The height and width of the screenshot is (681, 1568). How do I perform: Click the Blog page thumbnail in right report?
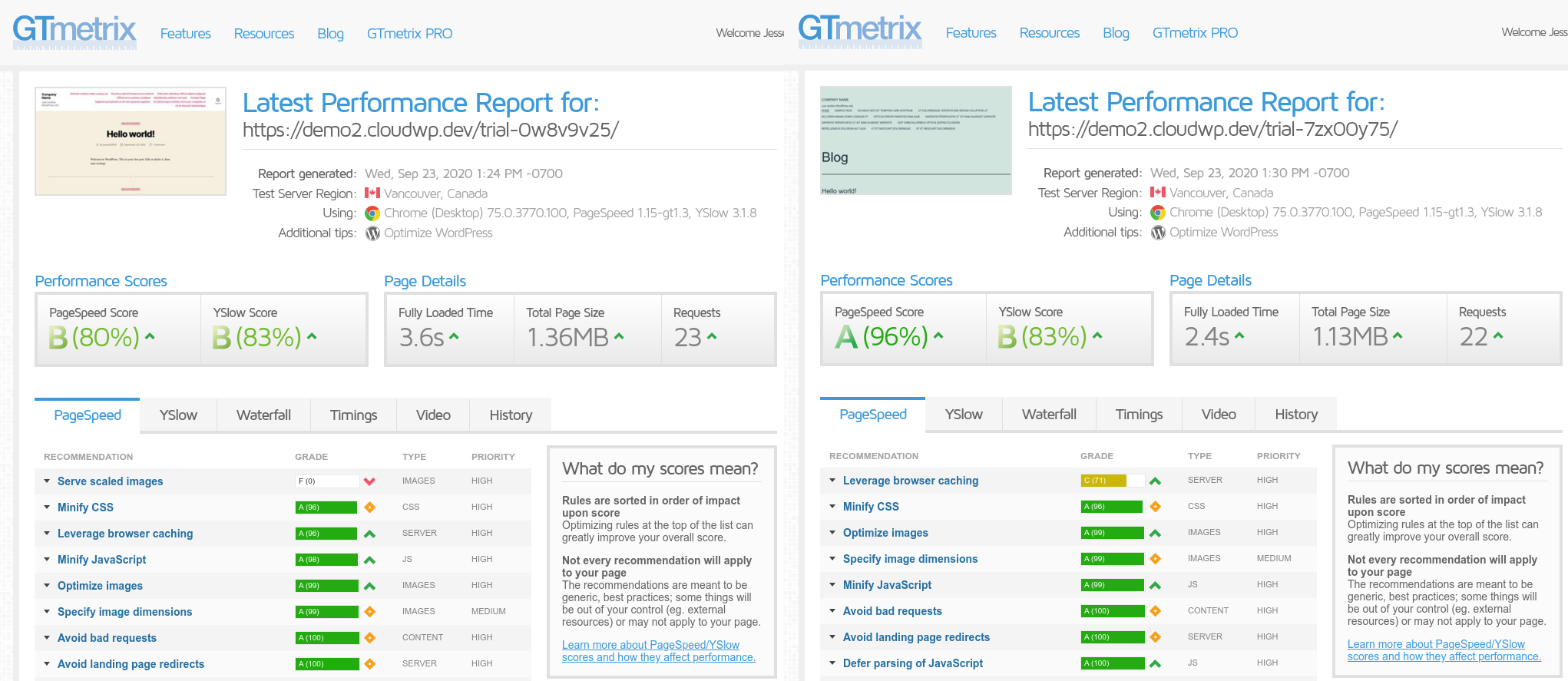point(916,140)
